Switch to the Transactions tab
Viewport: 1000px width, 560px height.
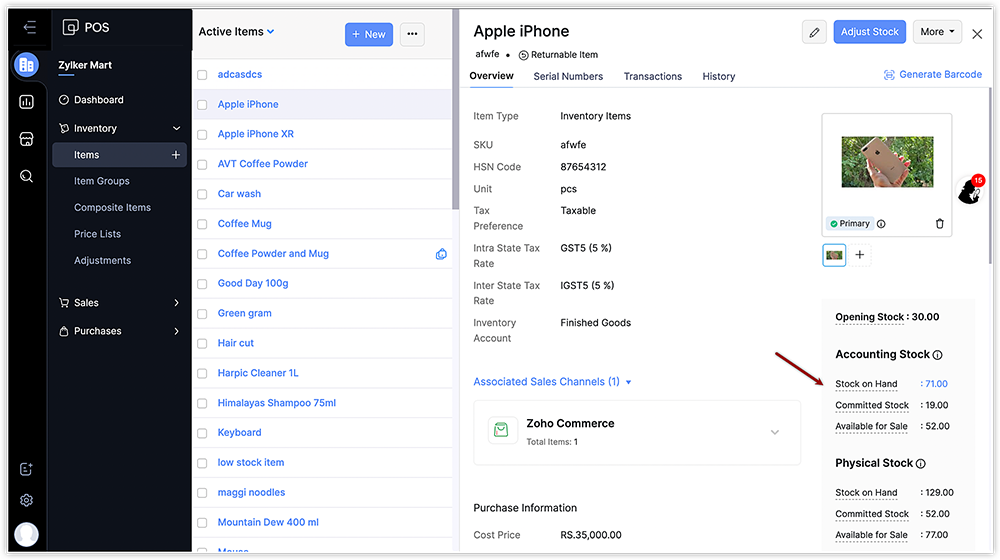pos(652,77)
